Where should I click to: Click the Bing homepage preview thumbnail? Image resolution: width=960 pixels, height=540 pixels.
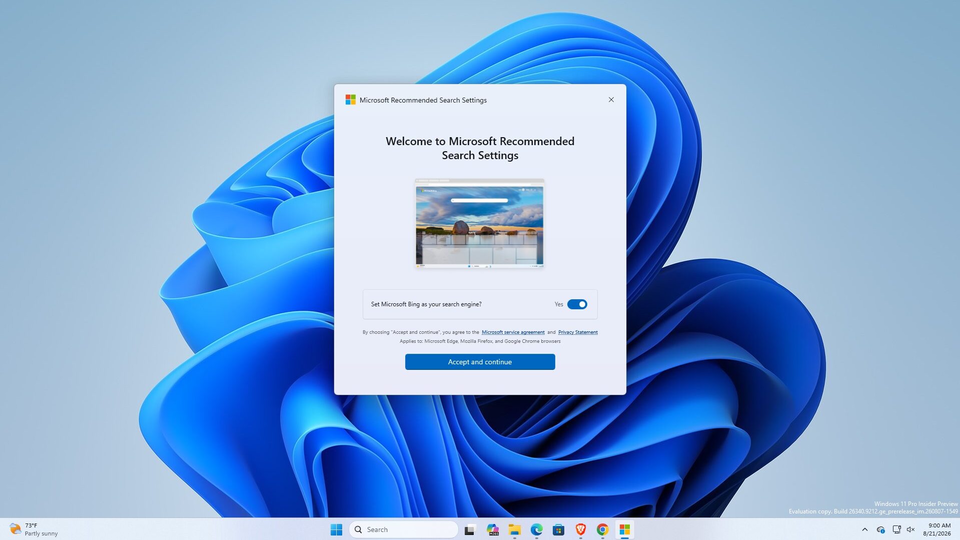479,223
